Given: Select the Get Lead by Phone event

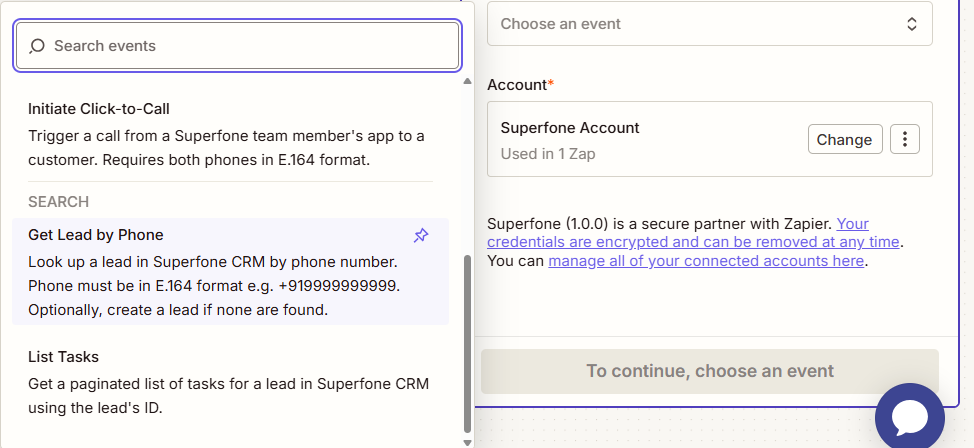Looking at the screenshot, I should pyautogui.click(x=230, y=272).
